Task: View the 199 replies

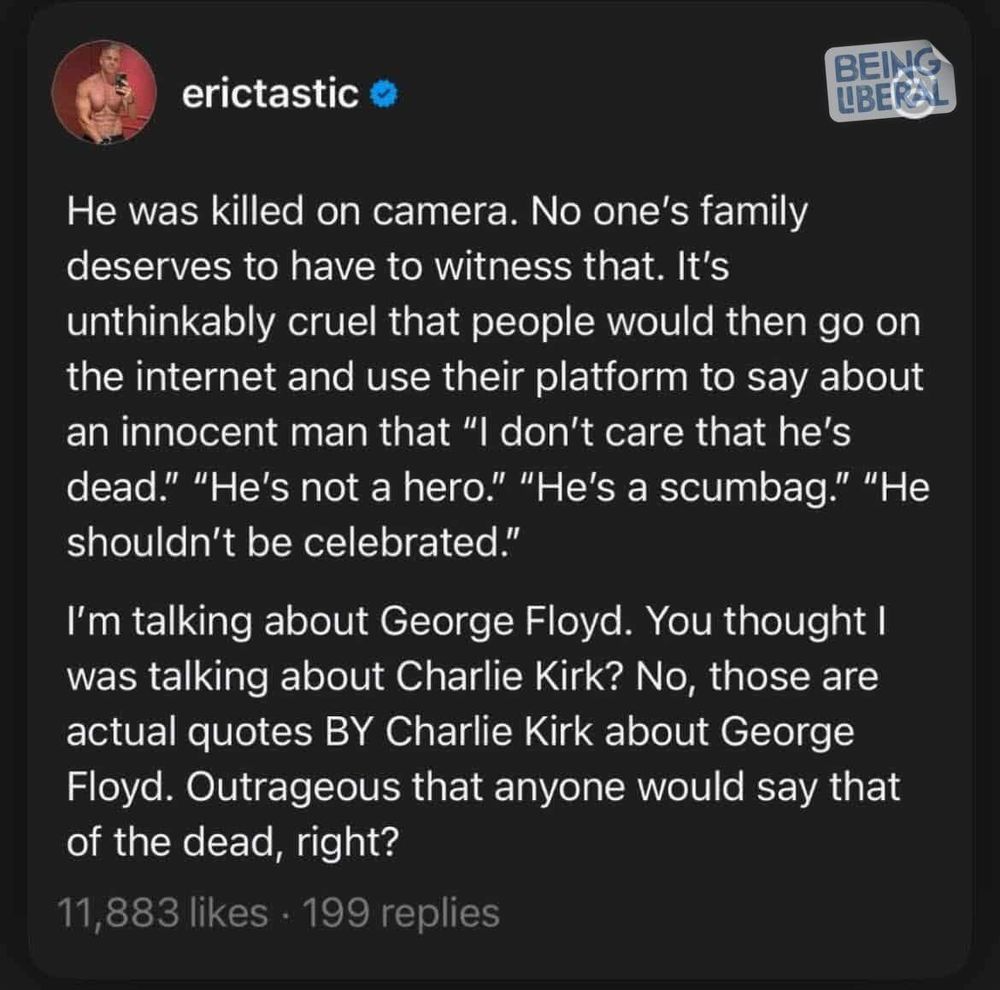Action: pyautogui.click(x=402, y=912)
